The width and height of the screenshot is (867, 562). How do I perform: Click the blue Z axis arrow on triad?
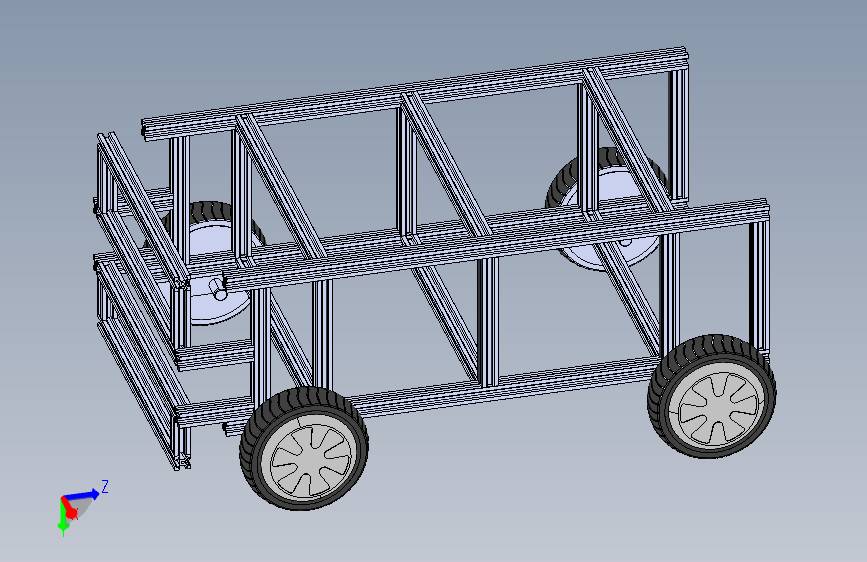pyautogui.click(x=82, y=495)
